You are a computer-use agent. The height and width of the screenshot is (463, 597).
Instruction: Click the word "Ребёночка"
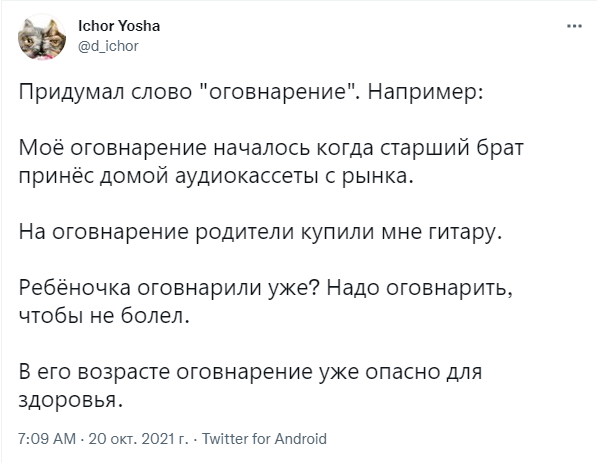pos(75,288)
